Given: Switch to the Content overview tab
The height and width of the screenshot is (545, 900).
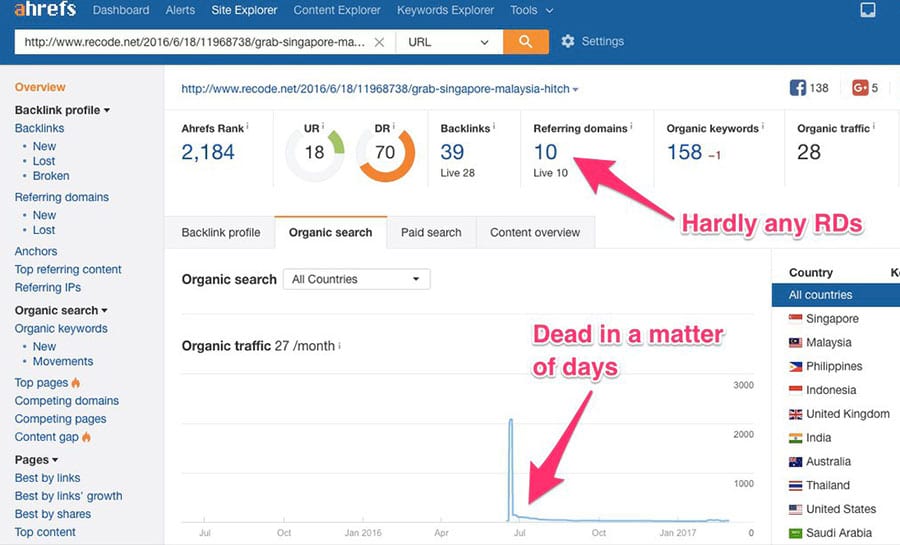Looking at the screenshot, I should [x=535, y=232].
